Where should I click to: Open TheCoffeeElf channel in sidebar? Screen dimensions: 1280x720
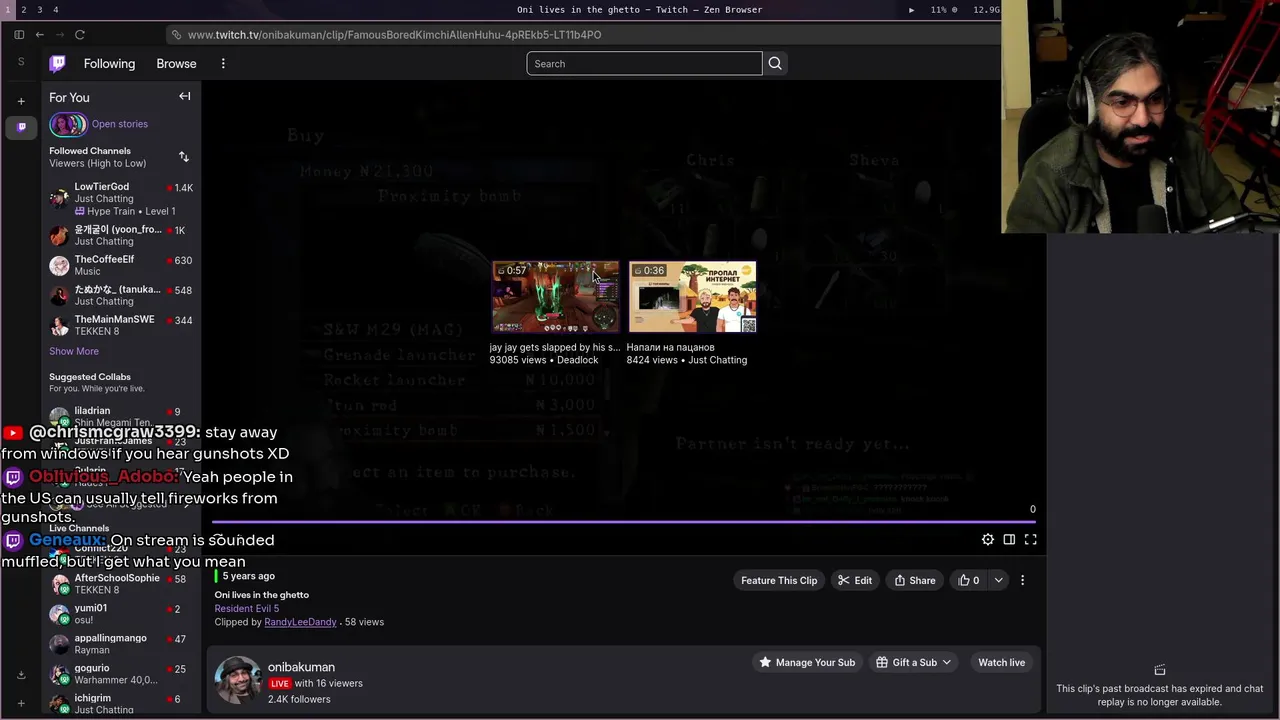[121, 265]
